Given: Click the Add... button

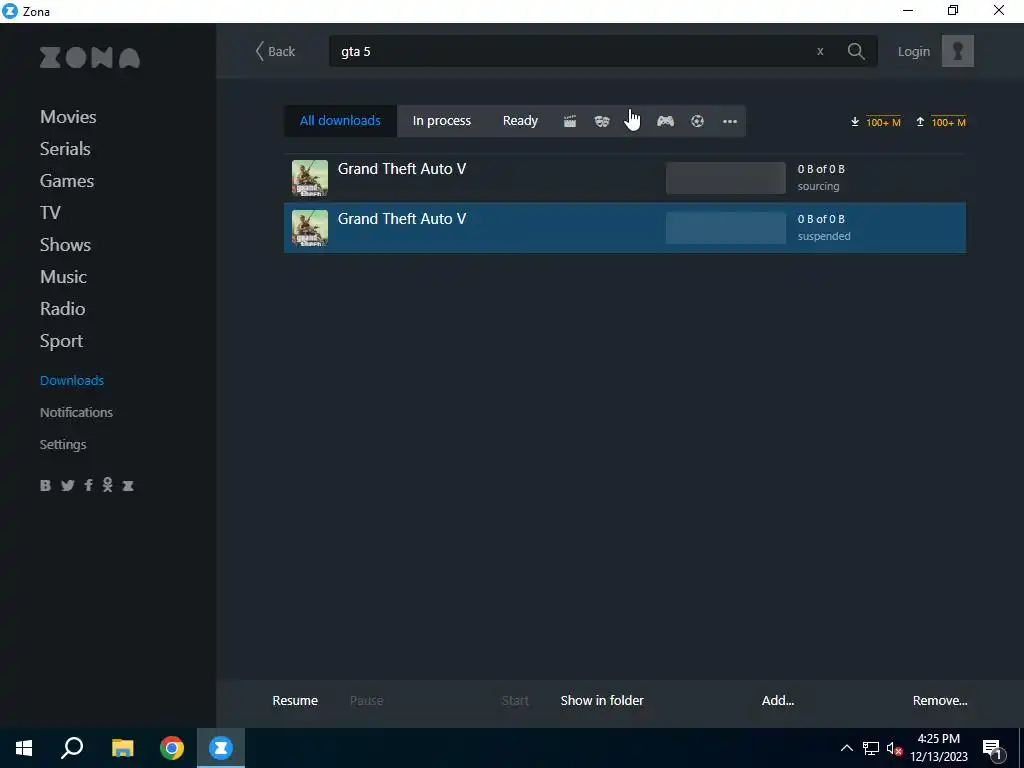Looking at the screenshot, I should coord(778,700).
